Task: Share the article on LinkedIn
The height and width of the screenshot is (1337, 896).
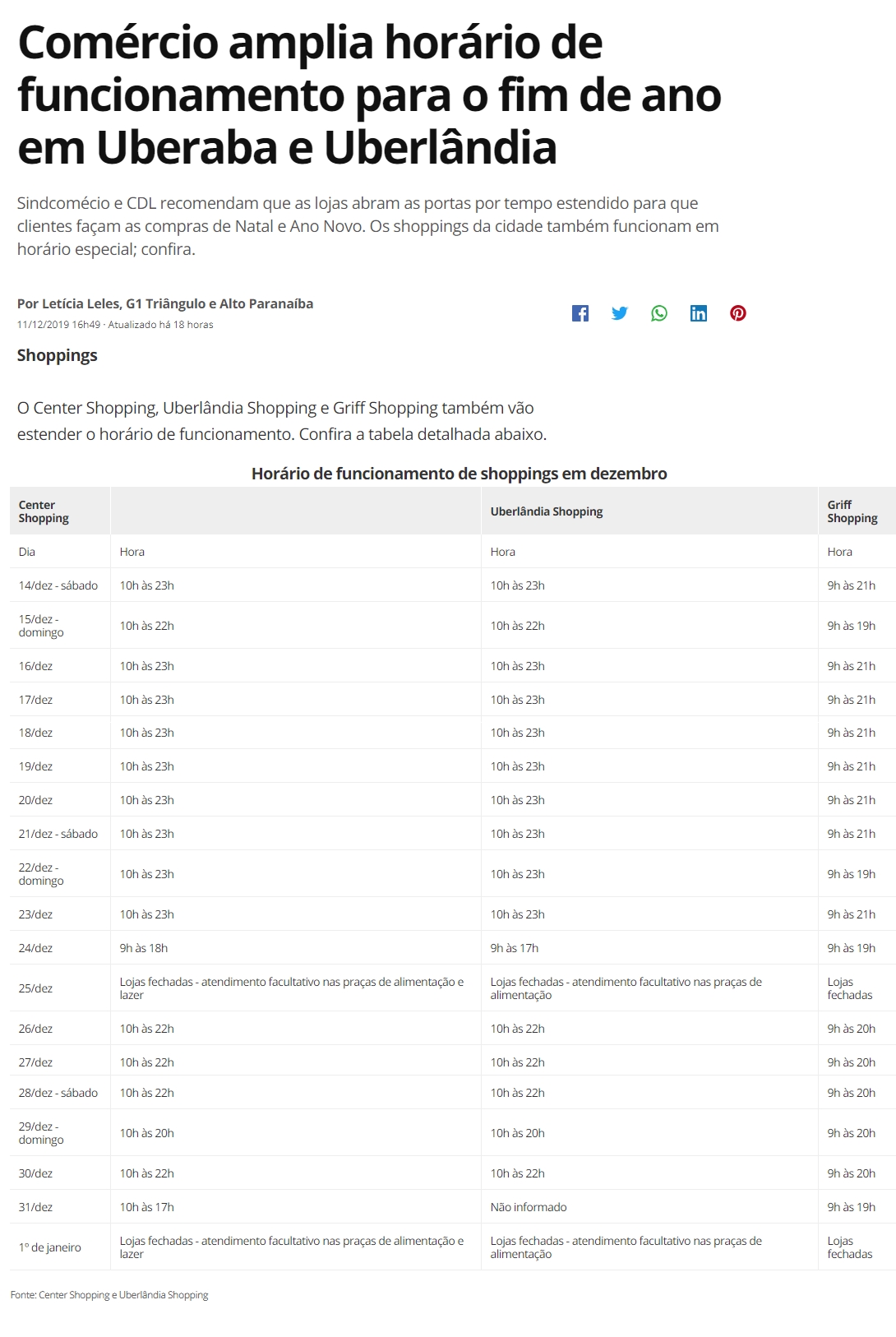Action: (699, 313)
